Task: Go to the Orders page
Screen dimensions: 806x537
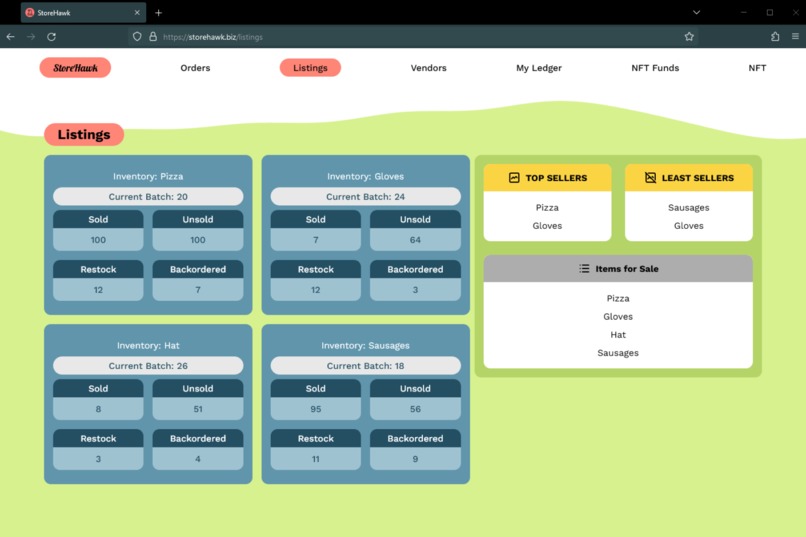Action: (x=195, y=68)
